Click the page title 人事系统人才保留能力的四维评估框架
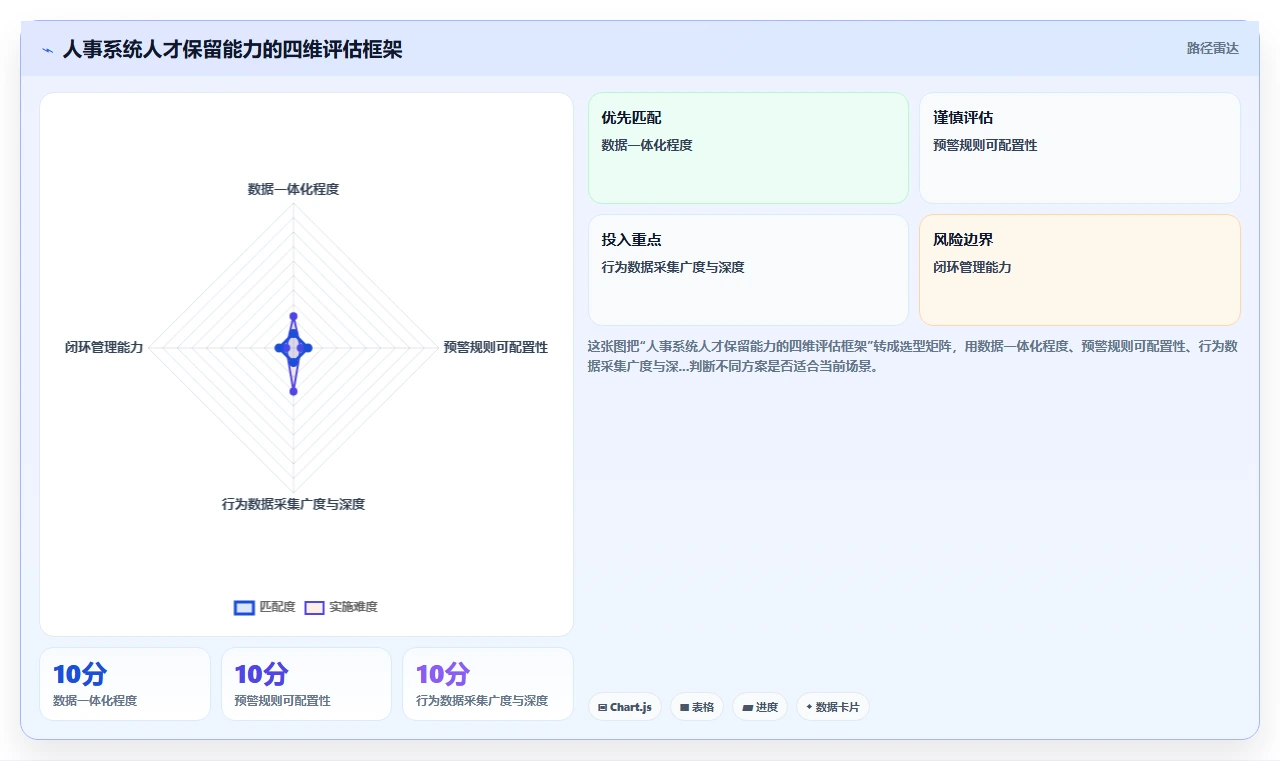The width and height of the screenshot is (1280, 761). click(232, 49)
